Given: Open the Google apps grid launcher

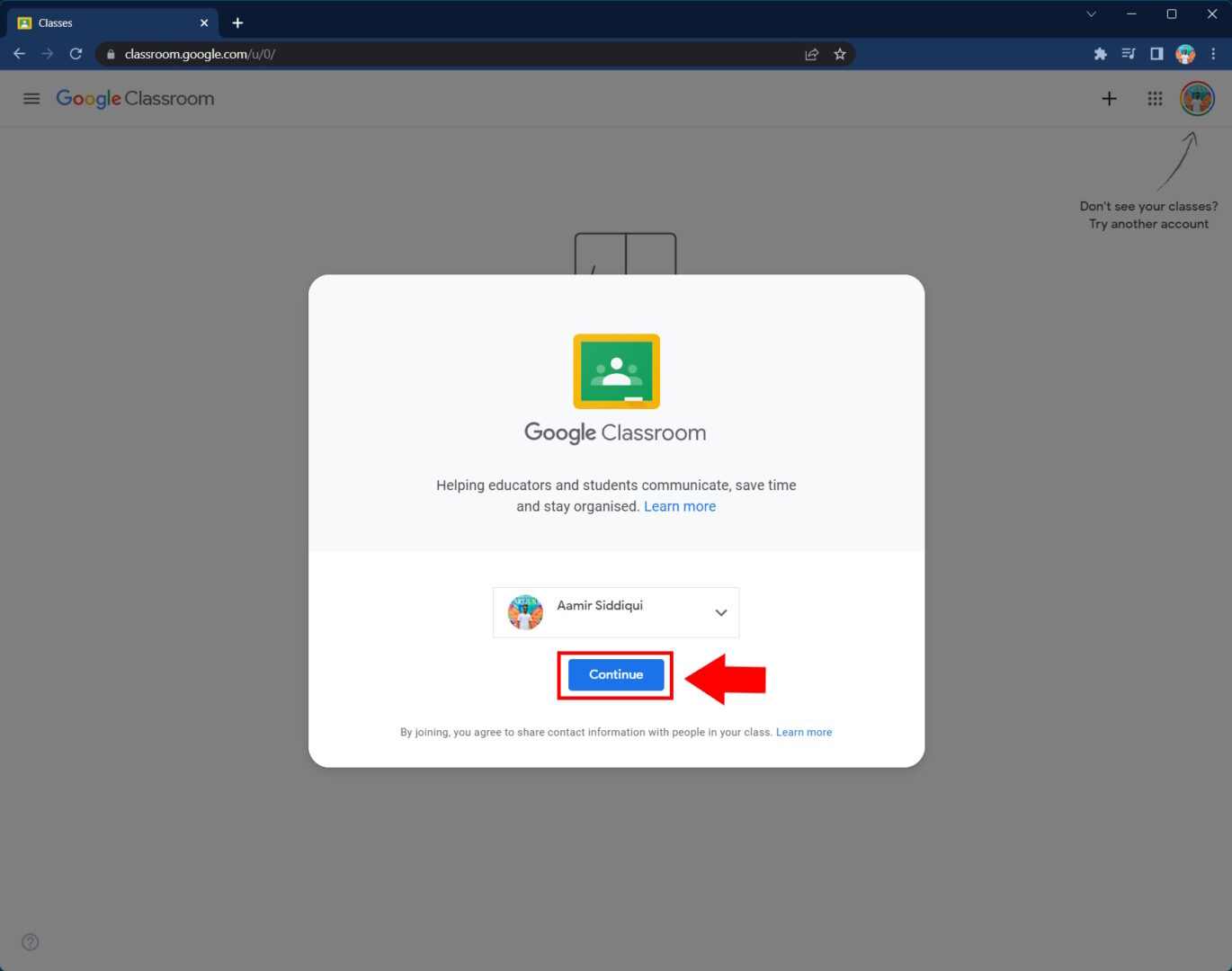Looking at the screenshot, I should pos(1155,99).
